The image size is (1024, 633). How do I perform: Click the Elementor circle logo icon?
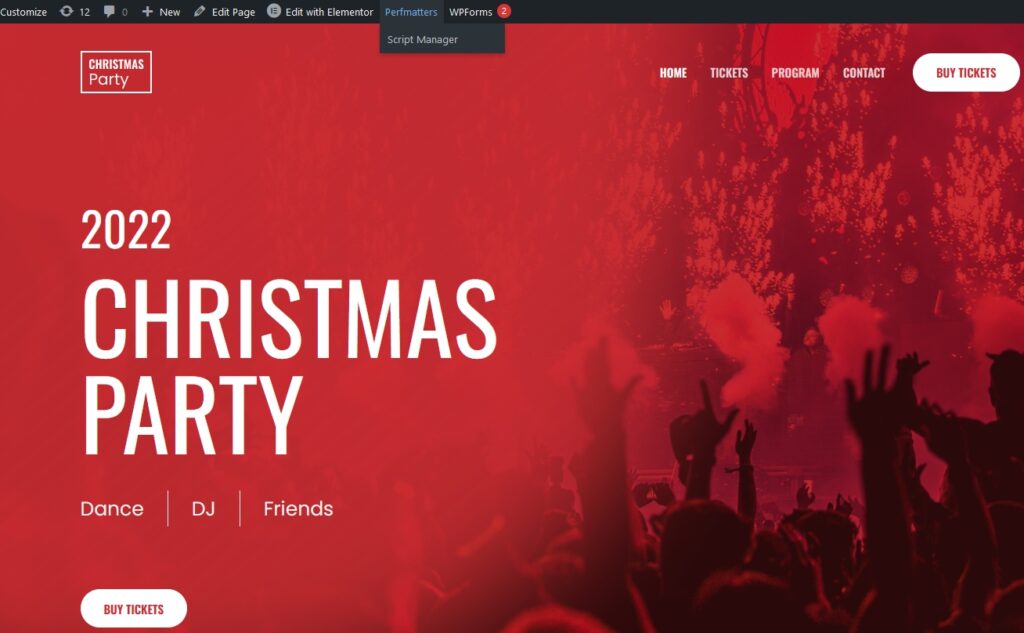274,11
